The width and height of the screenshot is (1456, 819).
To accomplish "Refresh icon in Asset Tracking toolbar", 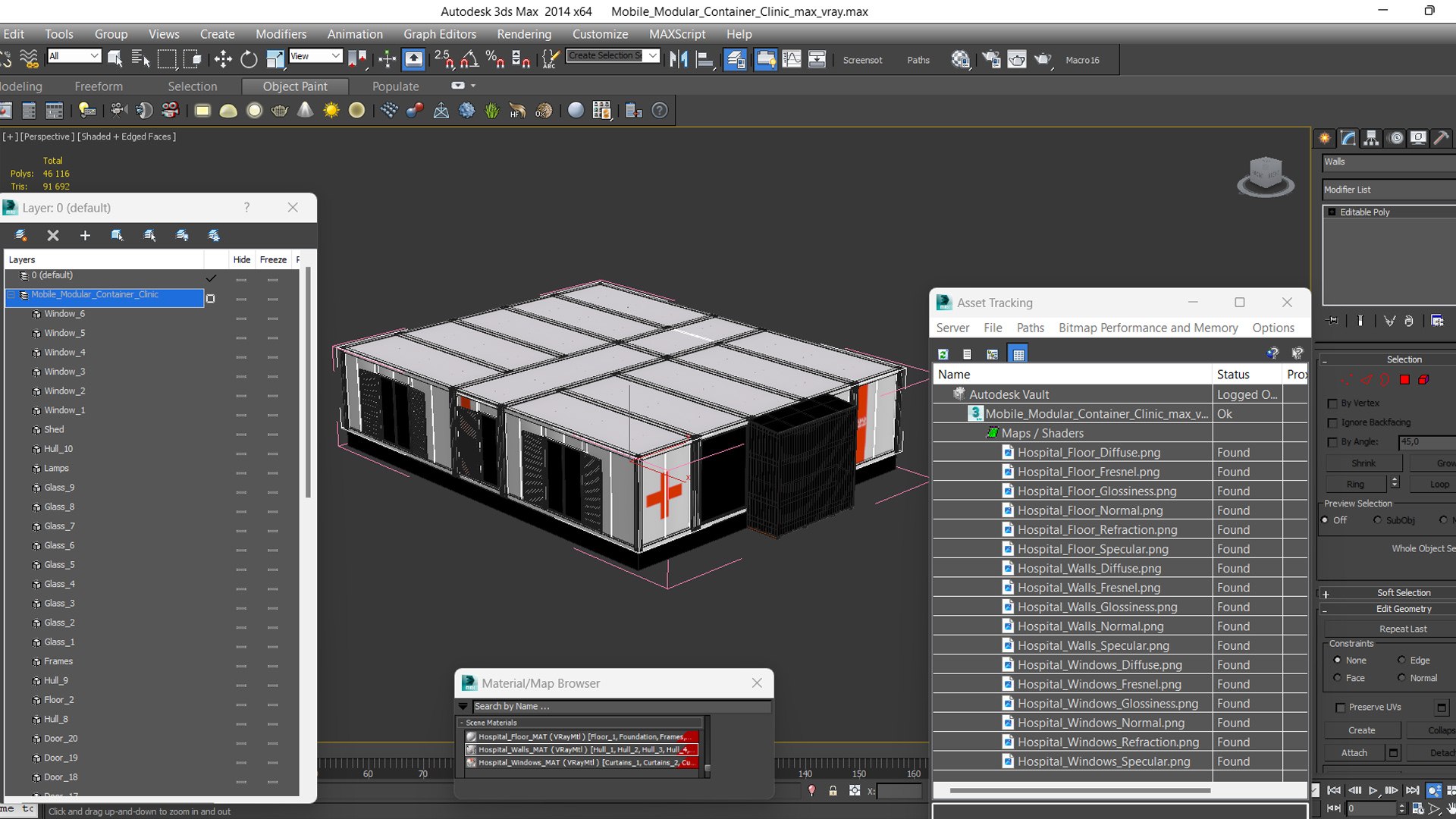I will [x=943, y=354].
